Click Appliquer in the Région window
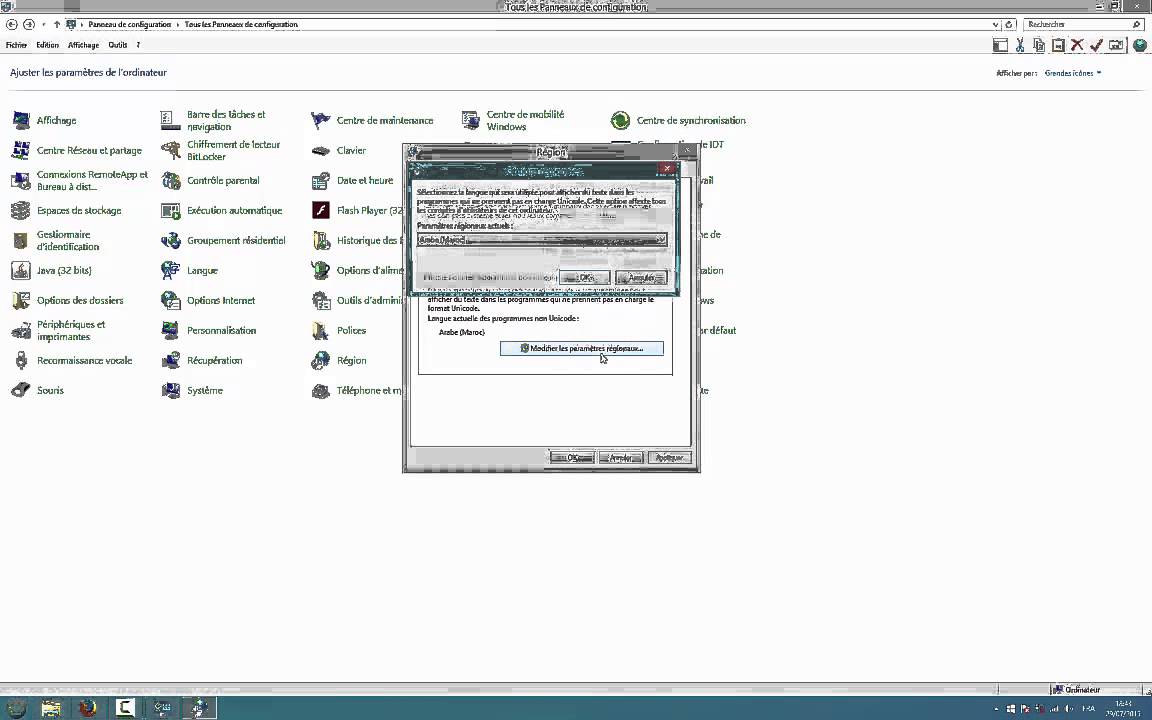Viewport: 1152px width, 720px height. click(x=669, y=458)
